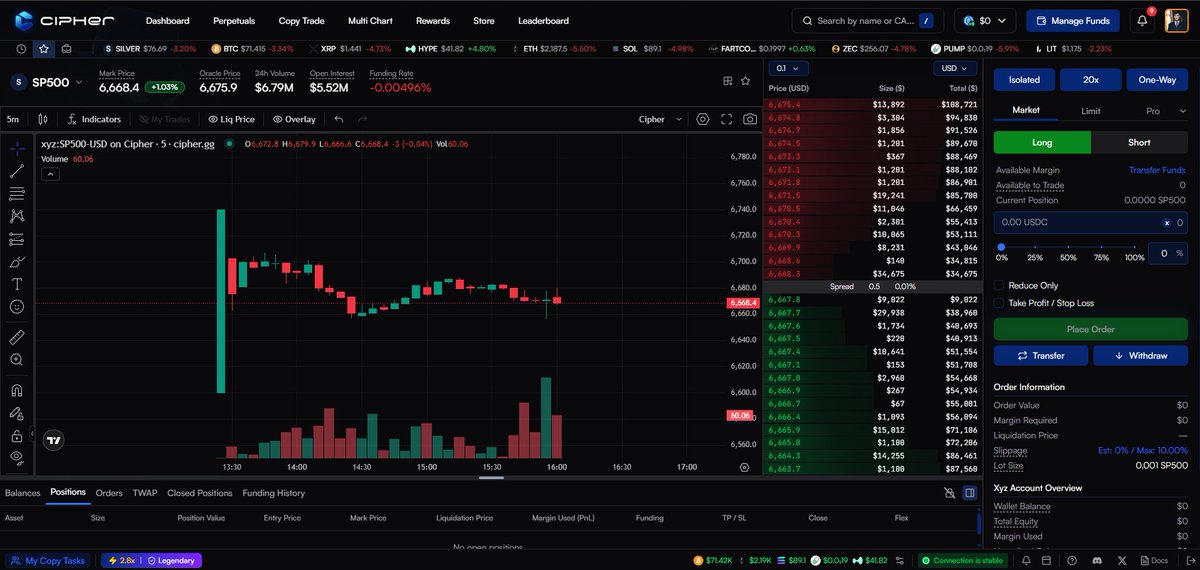This screenshot has width=1200, height=570.
Task: Open the Cipher chart source dropdown
Action: (x=661, y=119)
